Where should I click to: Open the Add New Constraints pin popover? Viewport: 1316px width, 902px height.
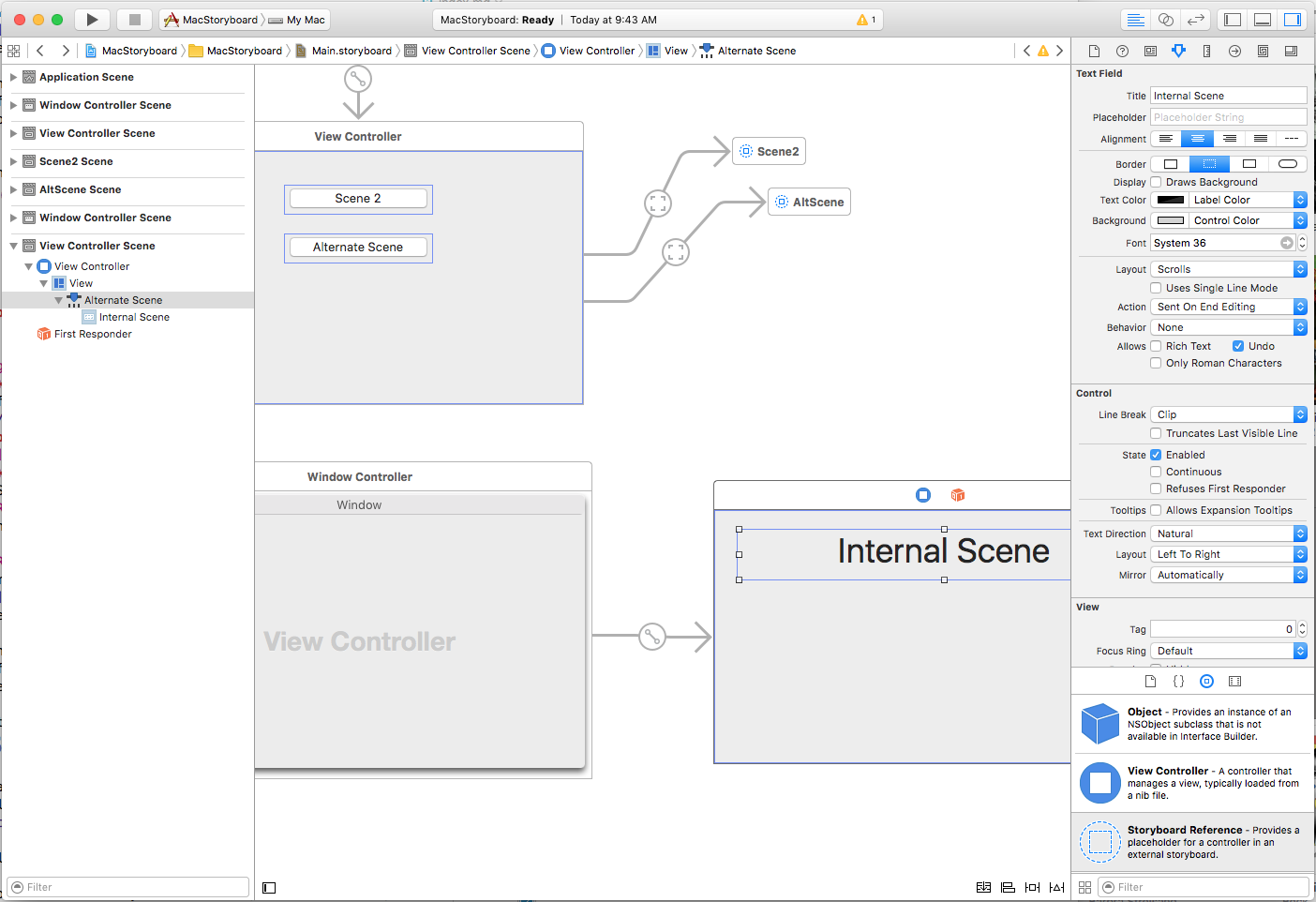1032,887
